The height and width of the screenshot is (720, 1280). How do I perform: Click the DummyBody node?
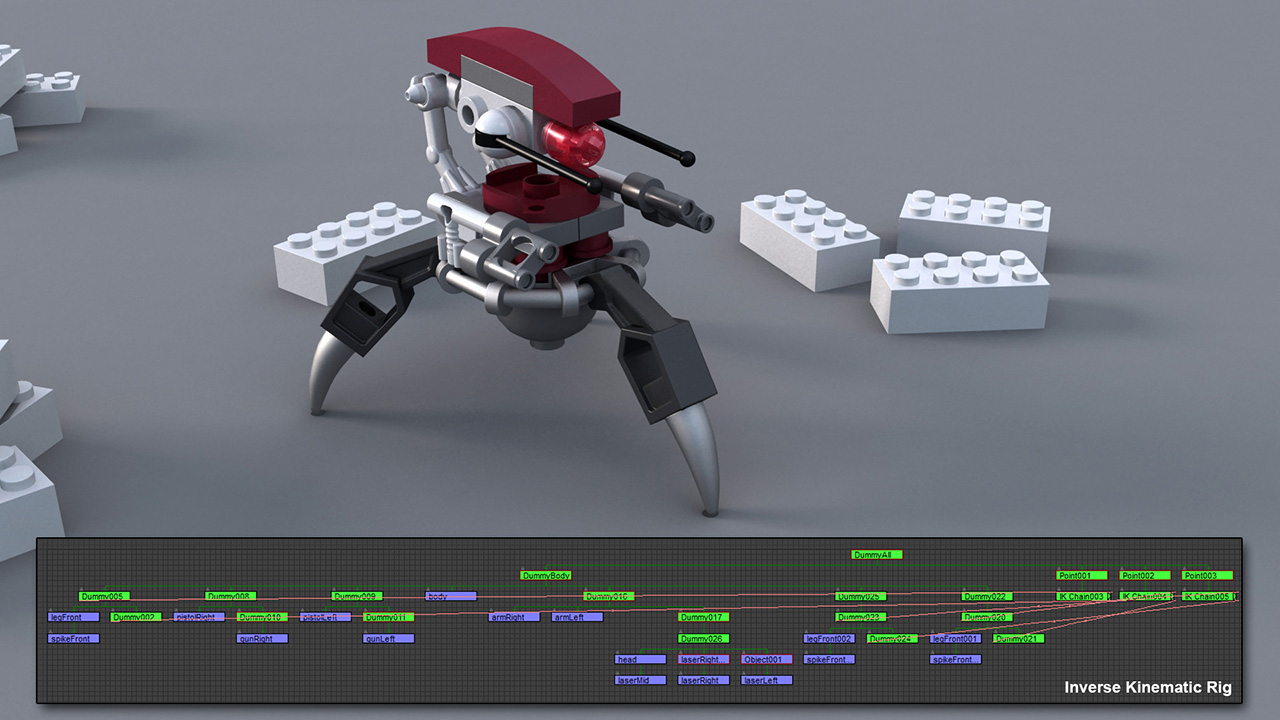point(546,576)
